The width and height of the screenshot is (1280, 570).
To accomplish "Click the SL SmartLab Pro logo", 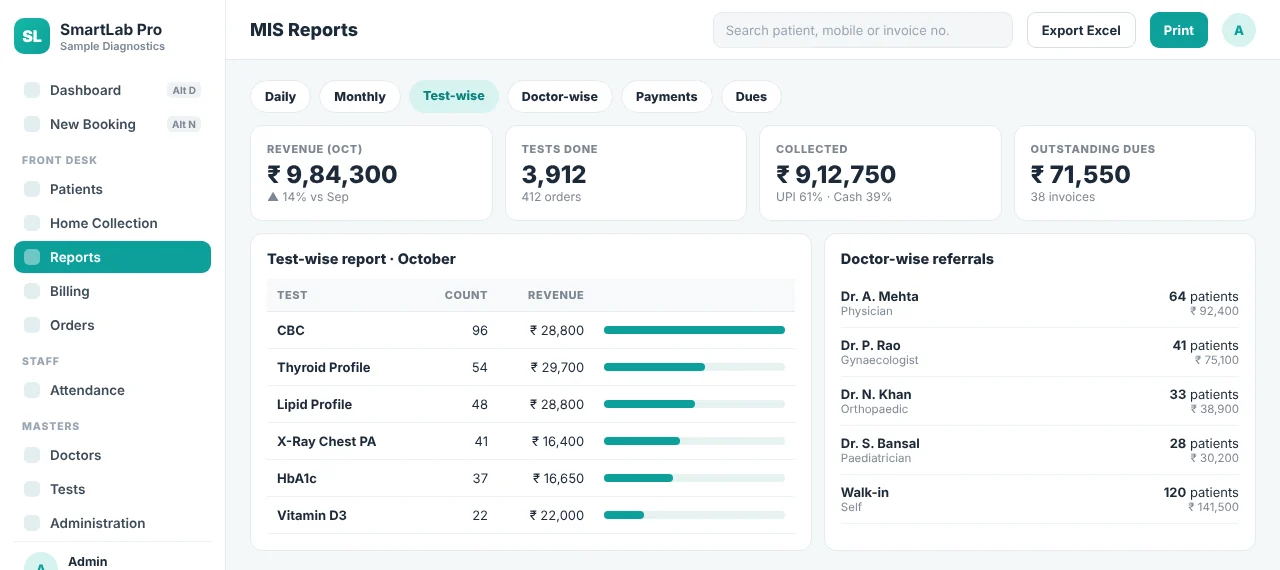I will click(x=32, y=36).
